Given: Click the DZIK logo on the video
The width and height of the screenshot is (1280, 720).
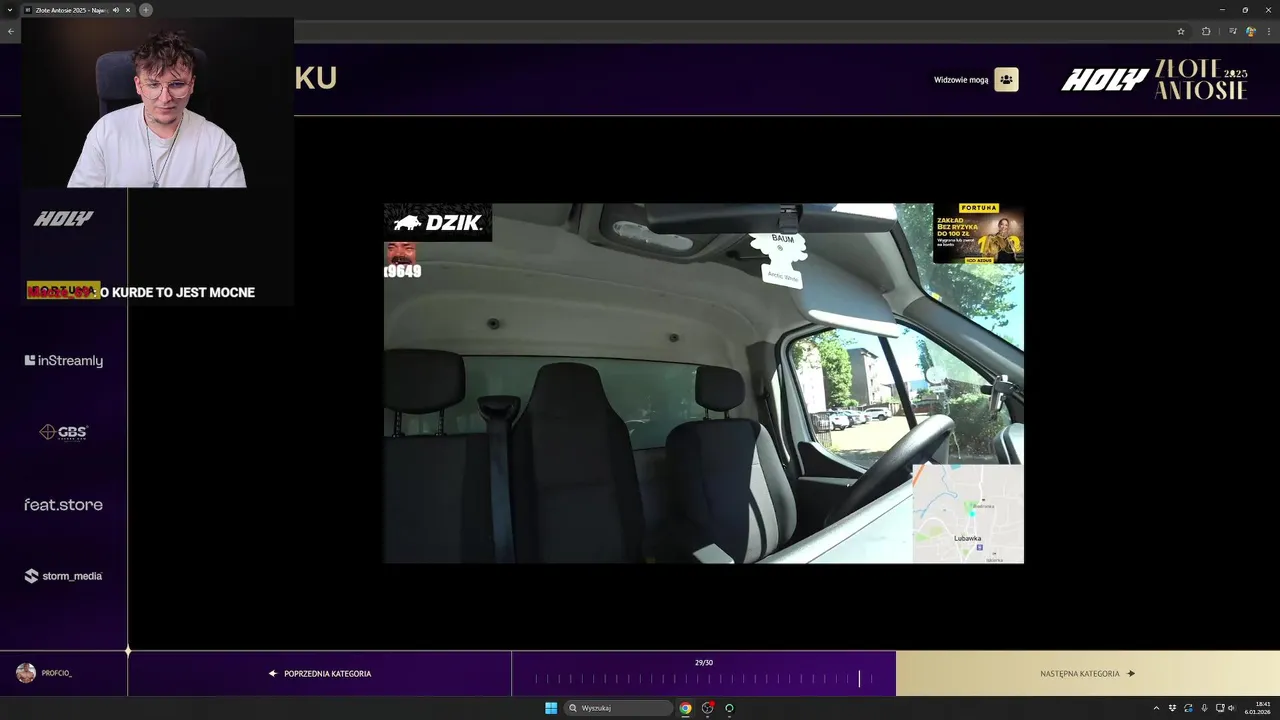Looking at the screenshot, I should (x=438, y=222).
